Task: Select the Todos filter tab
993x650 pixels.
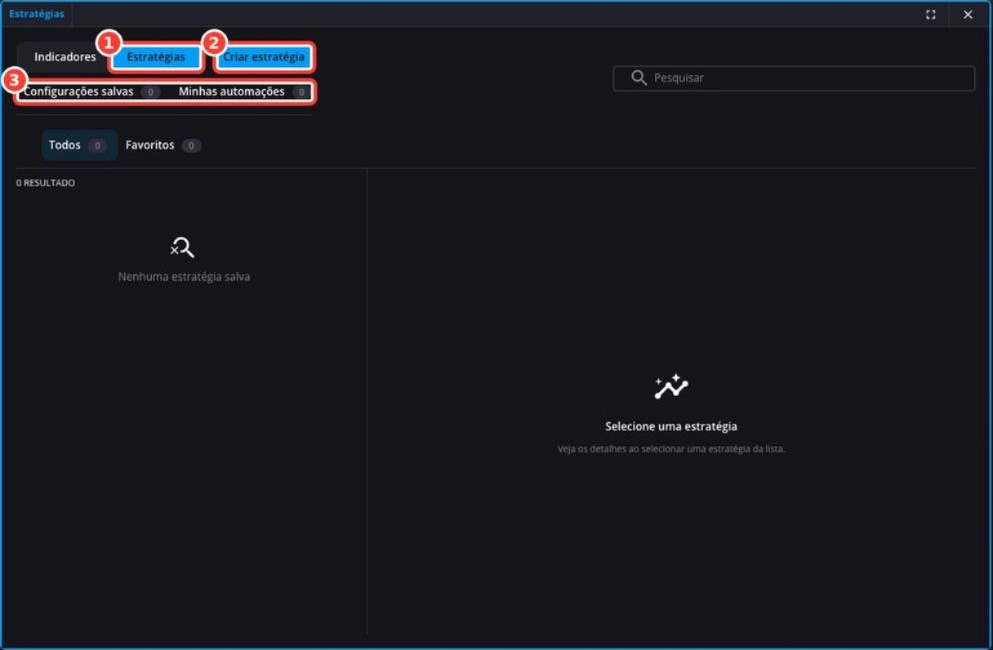Action: [x=79, y=145]
